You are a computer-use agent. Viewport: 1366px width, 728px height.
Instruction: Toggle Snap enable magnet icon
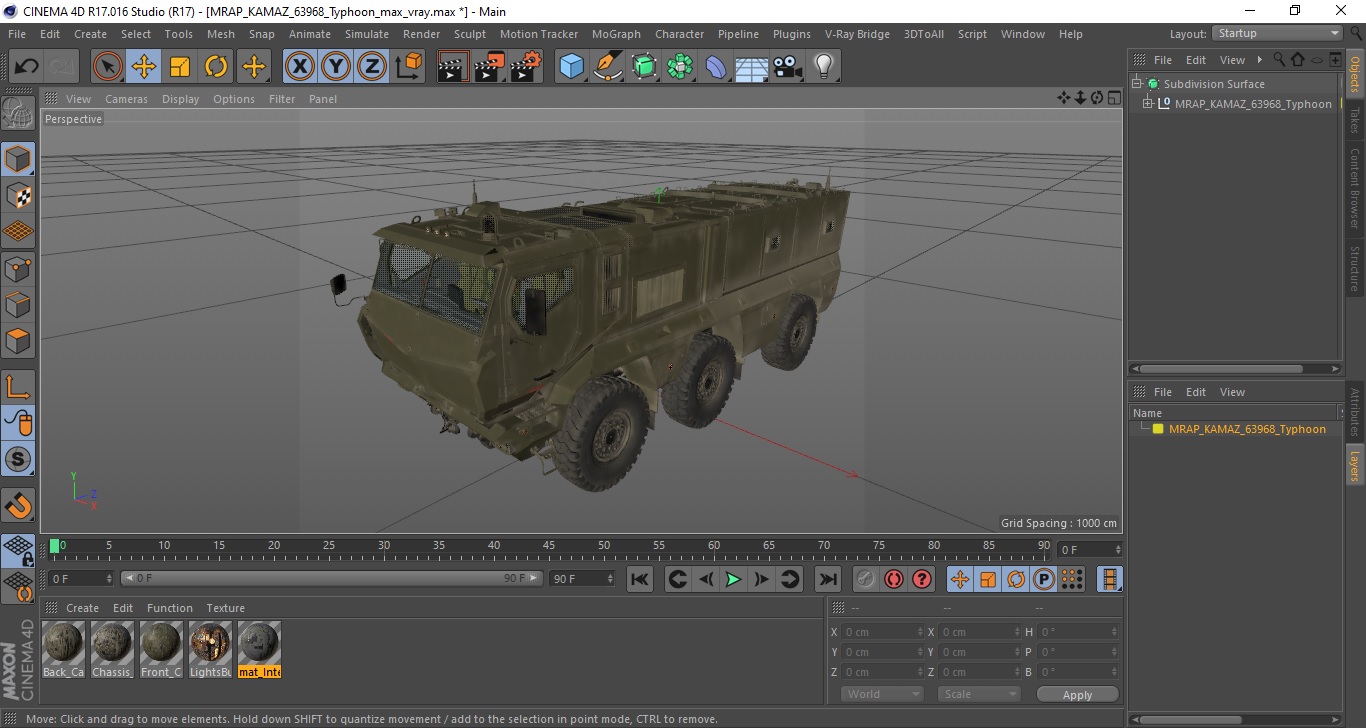(x=18, y=504)
